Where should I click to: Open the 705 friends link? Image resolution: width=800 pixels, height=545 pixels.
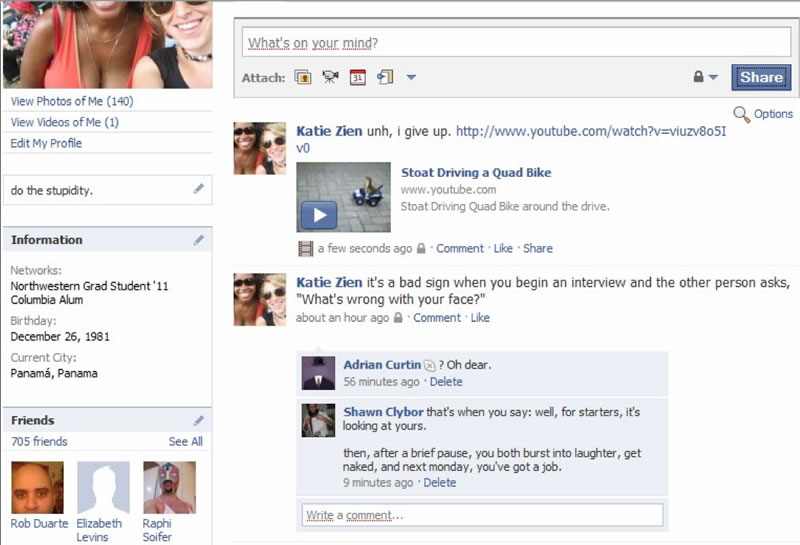[39, 441]
